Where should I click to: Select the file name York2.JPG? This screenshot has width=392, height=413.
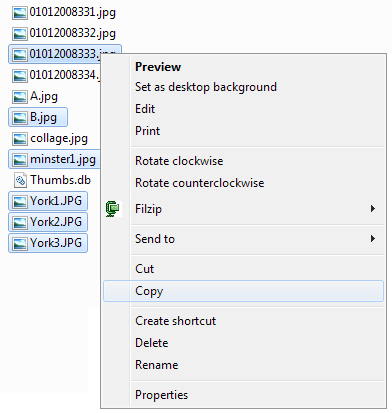click(x=56, y=222)
